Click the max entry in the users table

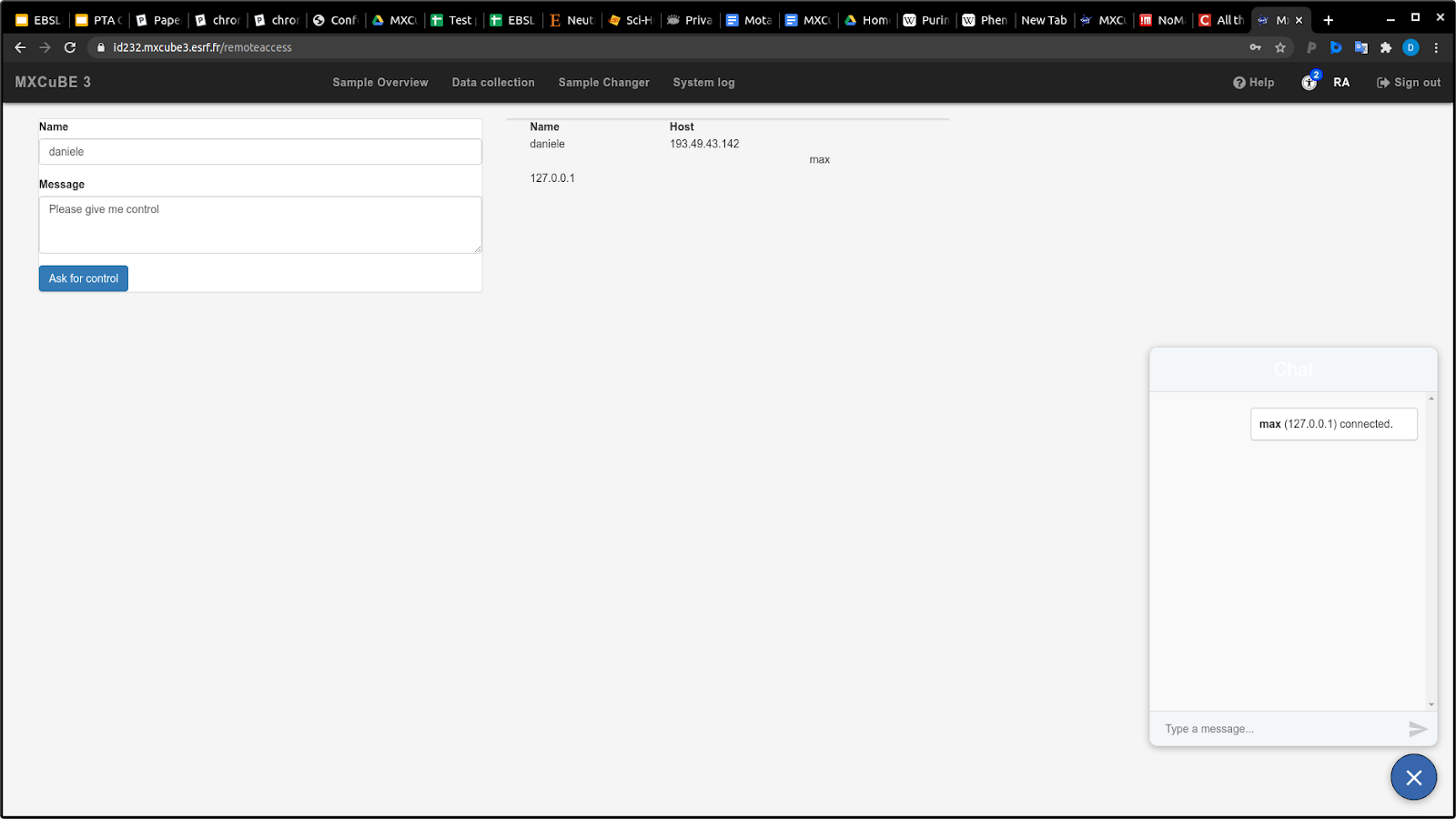pyautogui.click(x=820, y=160)
